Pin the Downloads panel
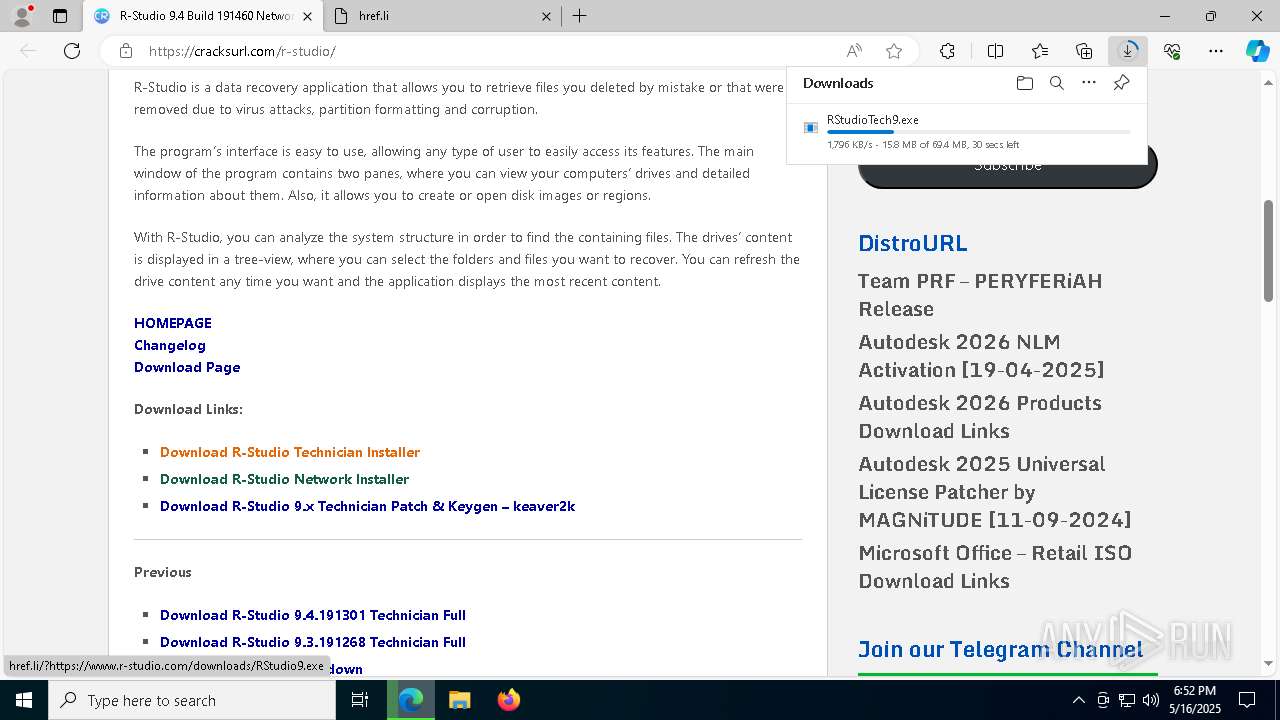 (1121, 83)
